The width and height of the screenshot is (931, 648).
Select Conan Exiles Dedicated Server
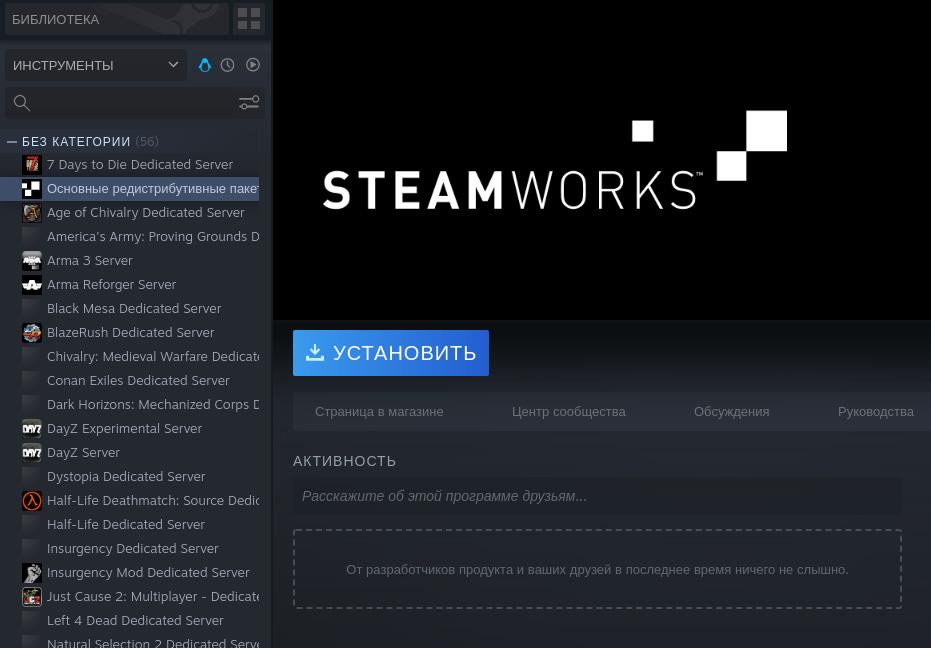(x=138, y=381)
